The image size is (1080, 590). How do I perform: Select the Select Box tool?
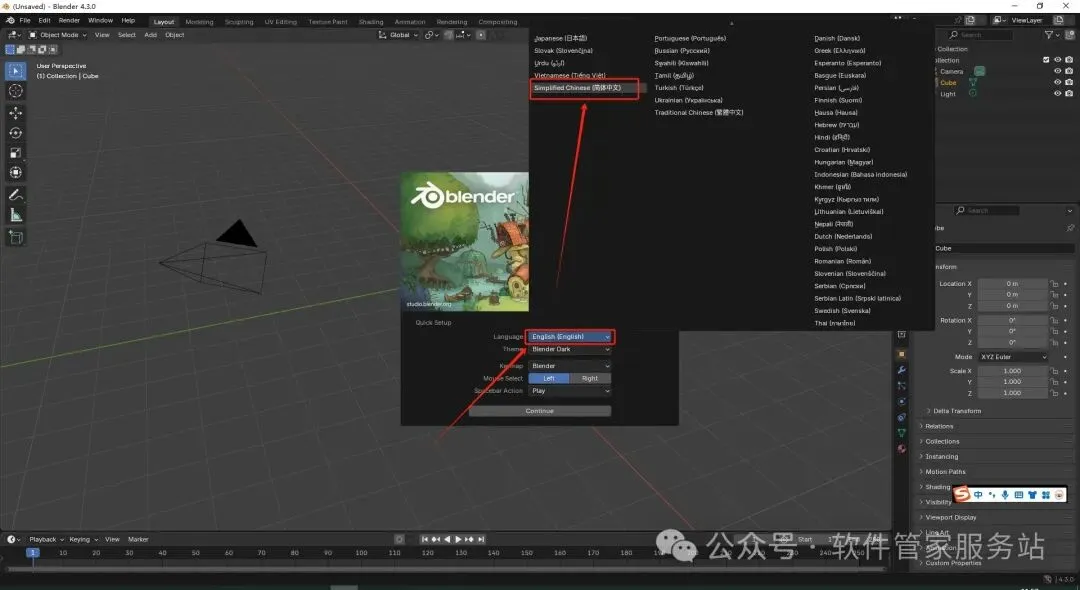point(15,71)
